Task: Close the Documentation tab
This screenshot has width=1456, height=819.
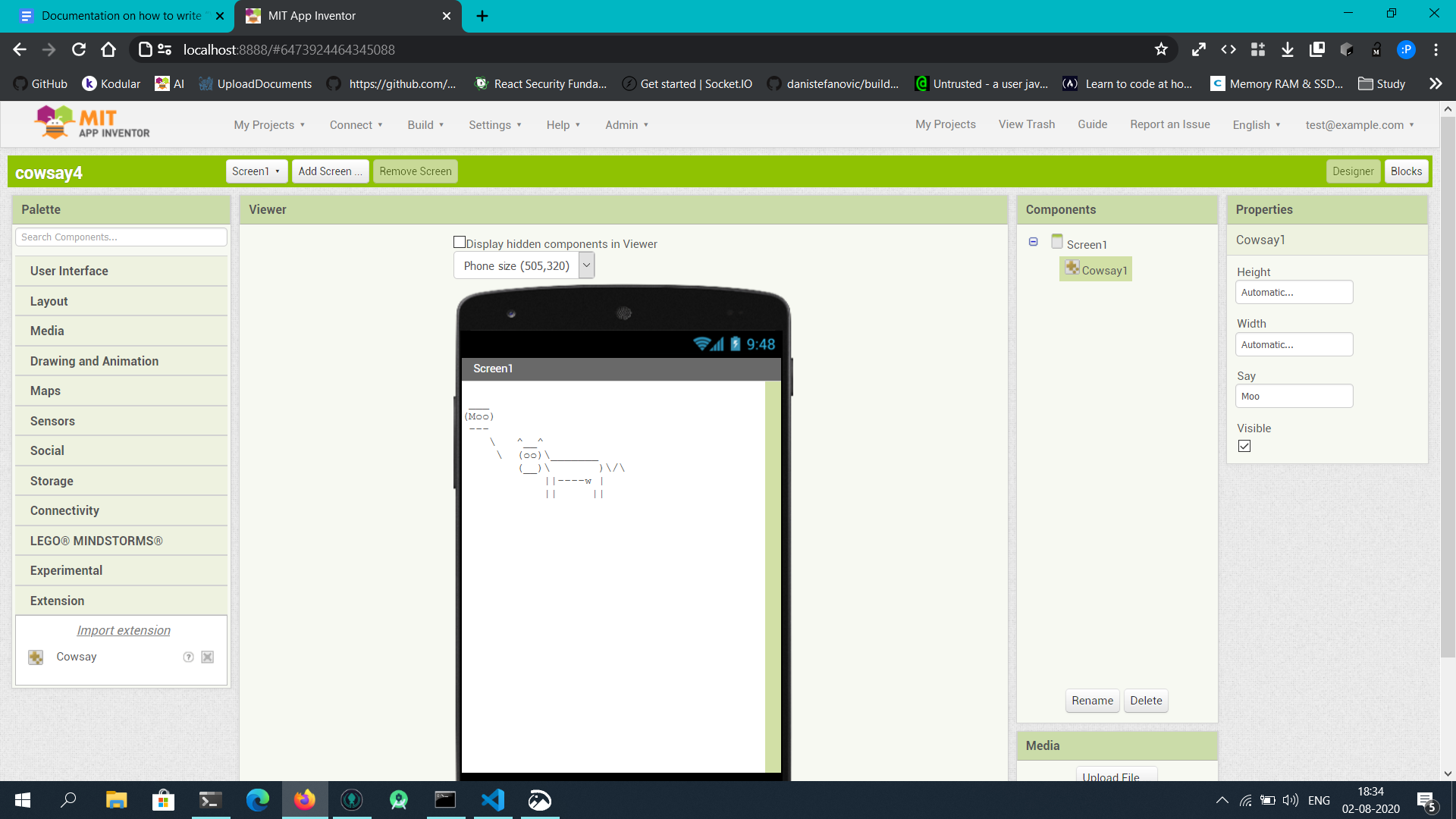Action: (220, 16)
